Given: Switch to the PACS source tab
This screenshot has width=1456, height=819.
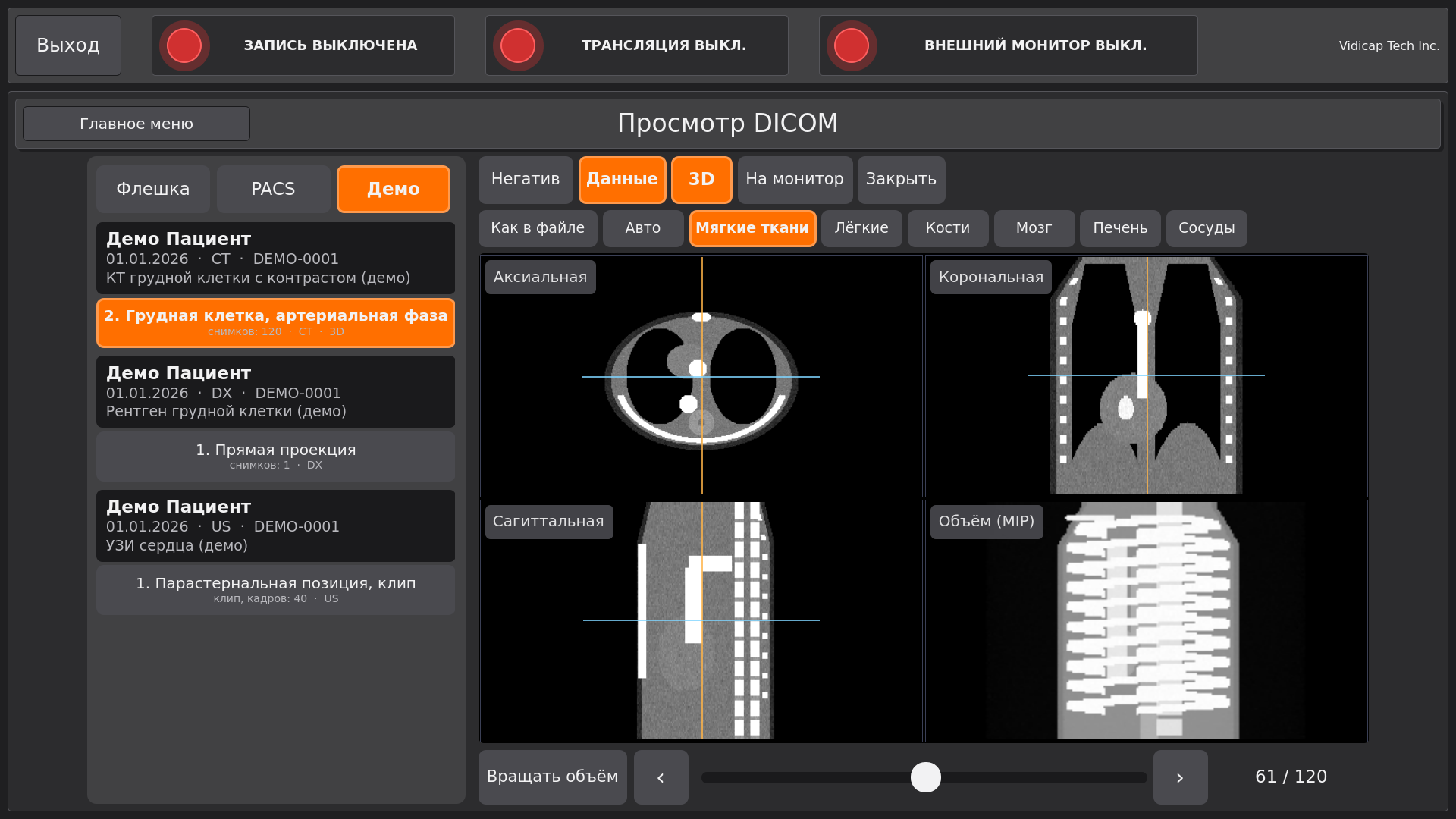Looking at the screenshot, I should click(x=273, y=189).
